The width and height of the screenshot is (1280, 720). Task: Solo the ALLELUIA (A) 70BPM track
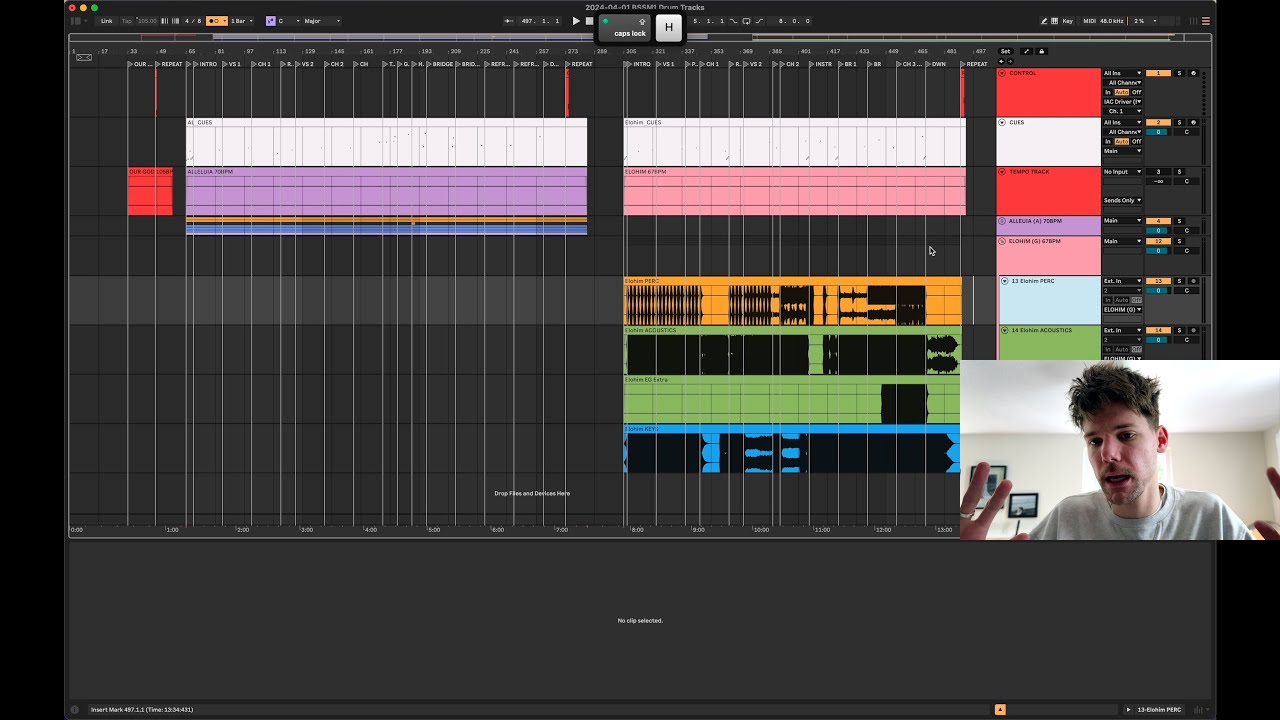1179,221
